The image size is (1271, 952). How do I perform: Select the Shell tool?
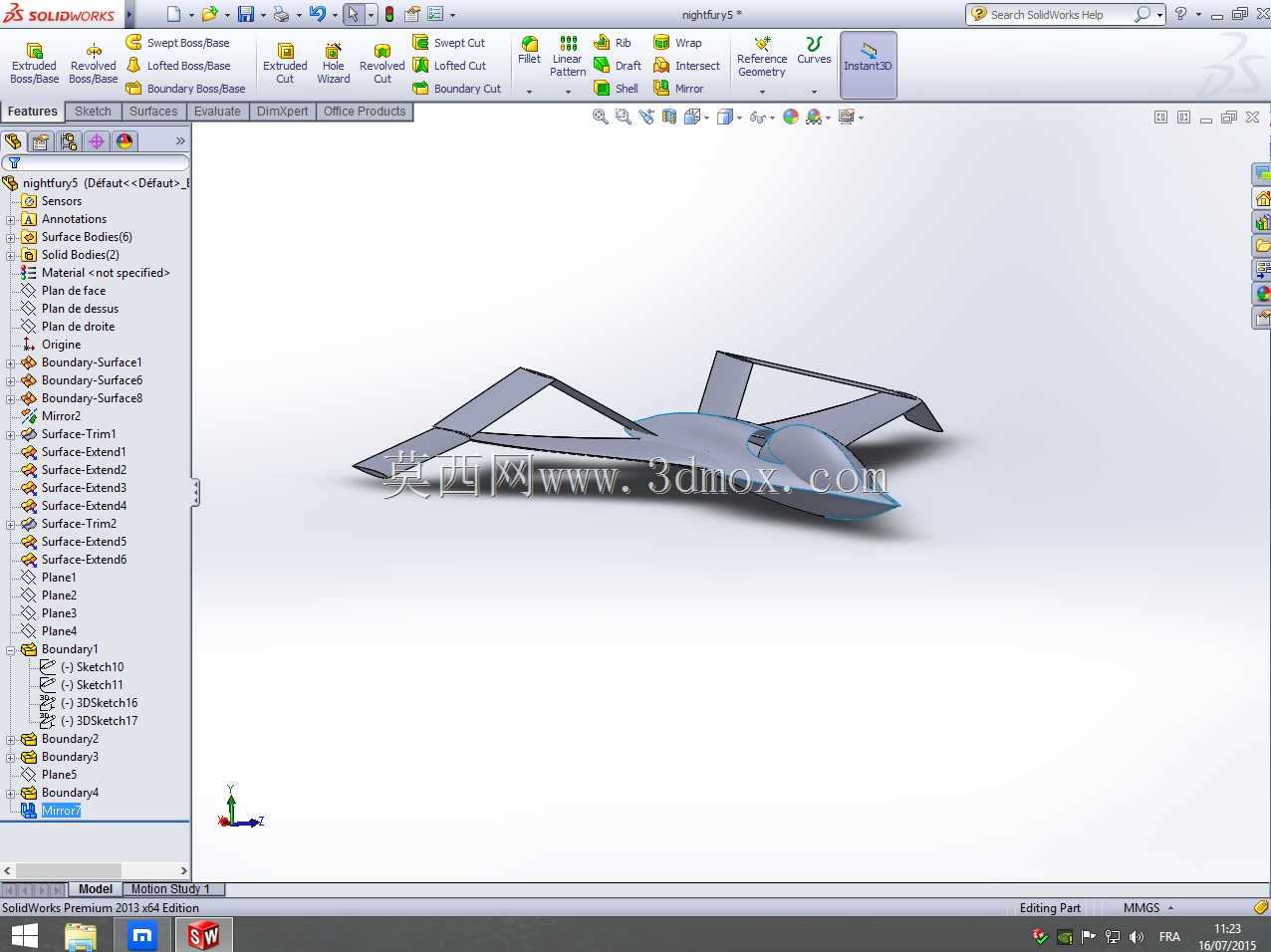(x=616, y=89)
